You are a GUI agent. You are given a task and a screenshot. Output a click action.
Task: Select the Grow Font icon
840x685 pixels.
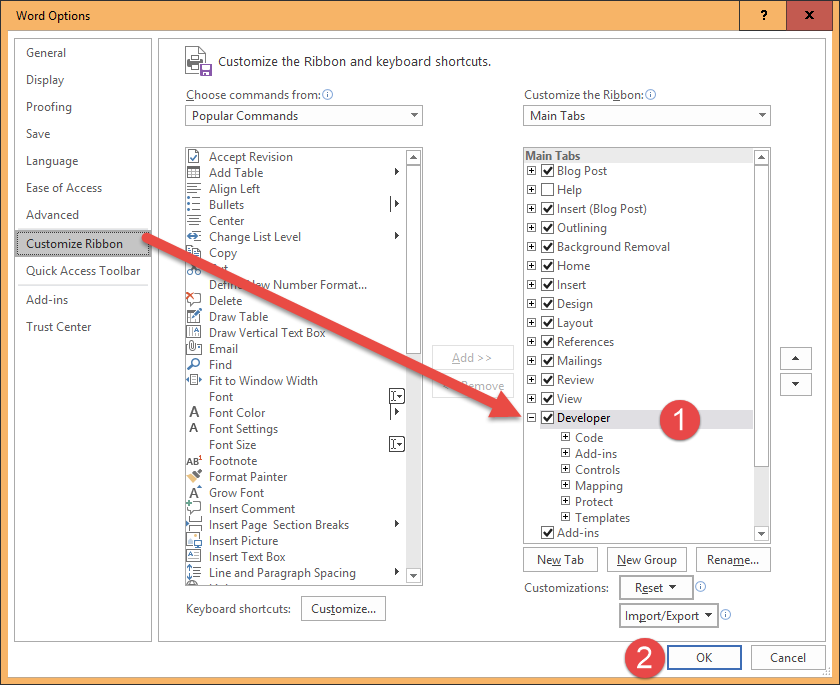[194, 492]
